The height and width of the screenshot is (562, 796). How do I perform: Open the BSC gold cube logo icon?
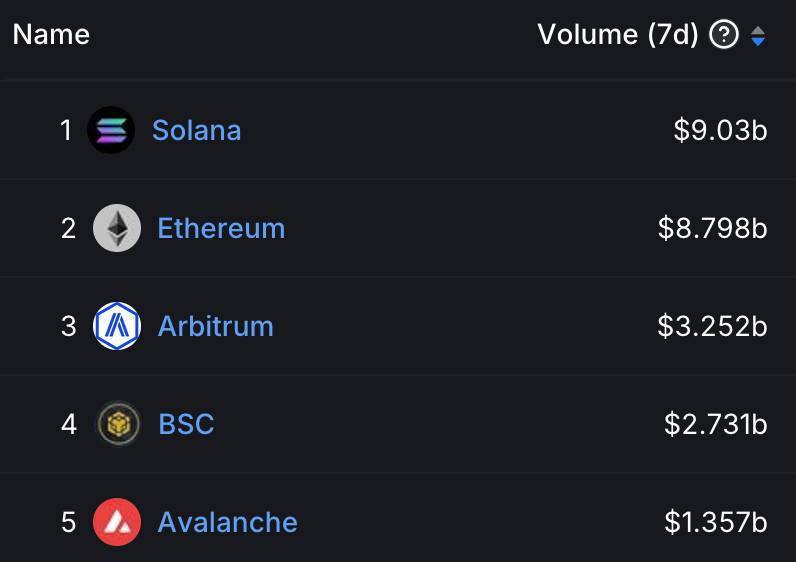click(x=118, y=424)
